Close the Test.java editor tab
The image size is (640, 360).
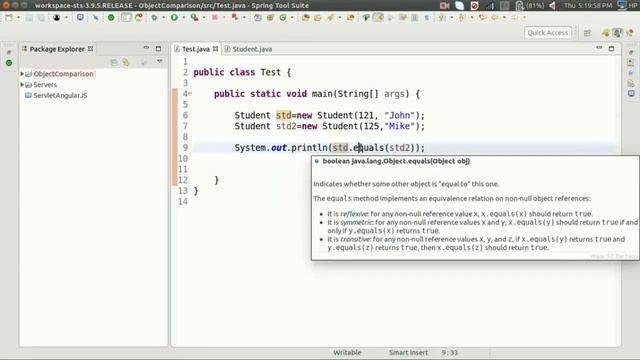click(x=215, y=49)
